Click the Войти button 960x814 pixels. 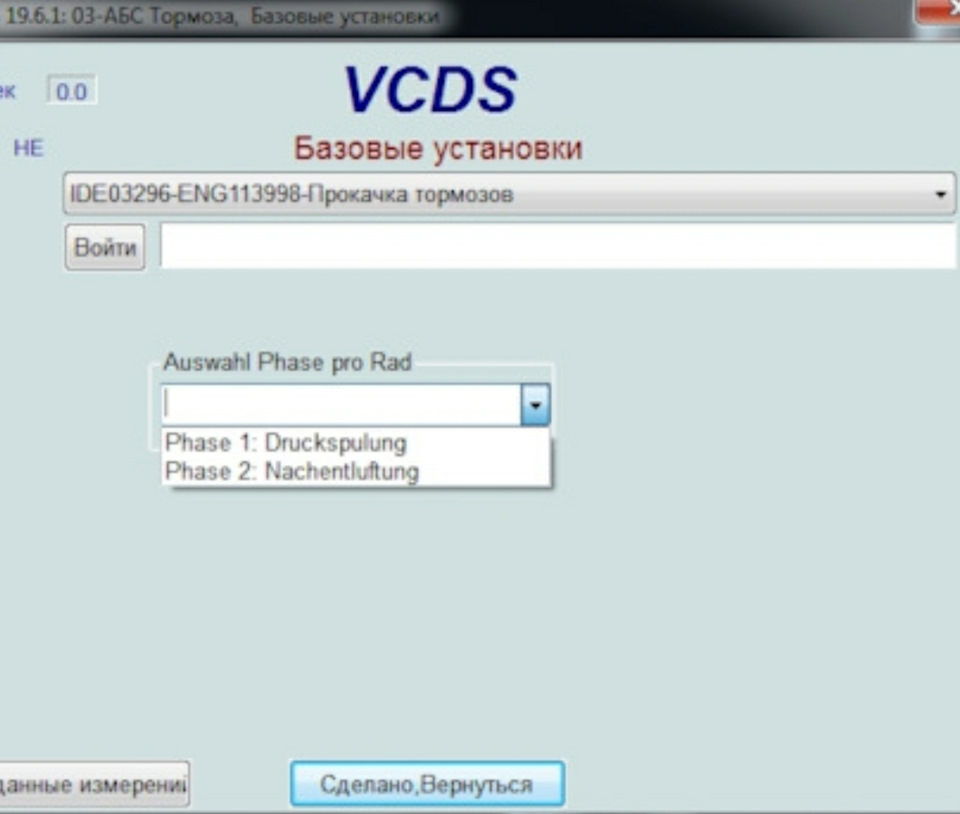[105, 247]
